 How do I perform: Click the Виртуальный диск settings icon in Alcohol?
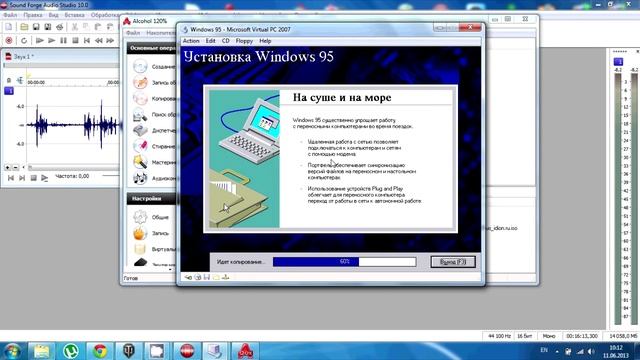coord(140,249)
